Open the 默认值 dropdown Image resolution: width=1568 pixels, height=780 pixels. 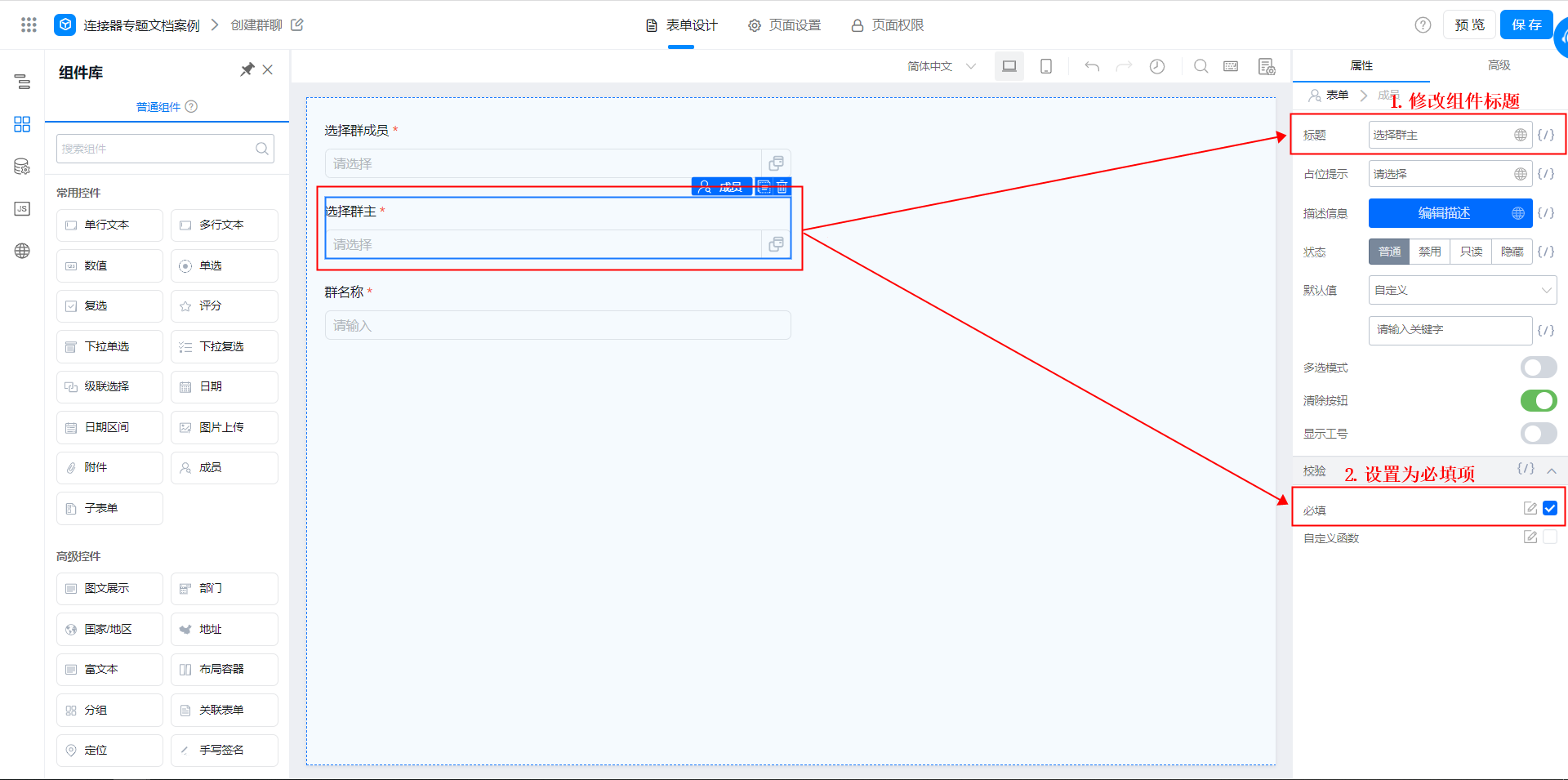pos(1462,290)
